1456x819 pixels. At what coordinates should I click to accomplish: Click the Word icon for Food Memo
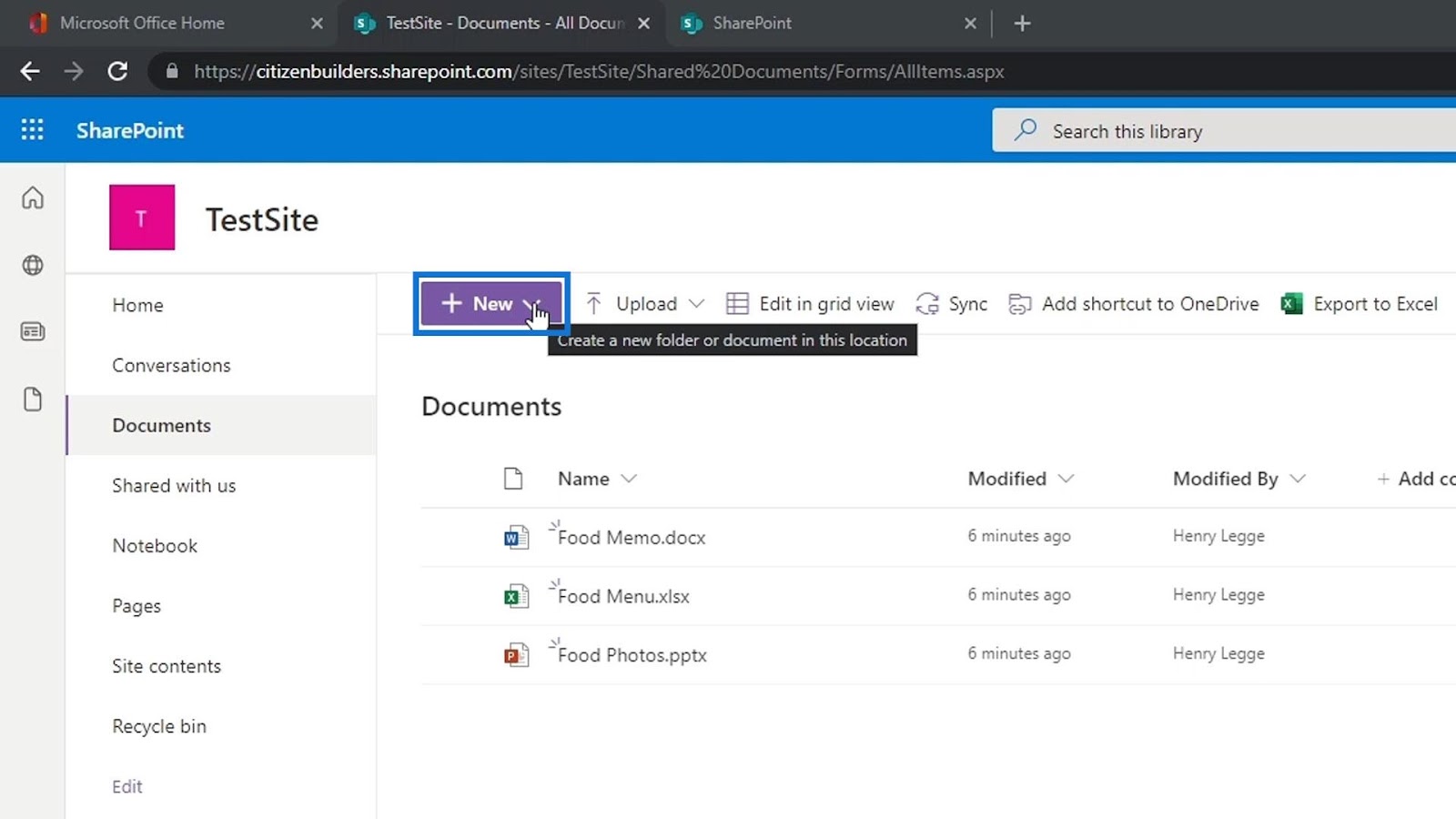tap(516, 538)
